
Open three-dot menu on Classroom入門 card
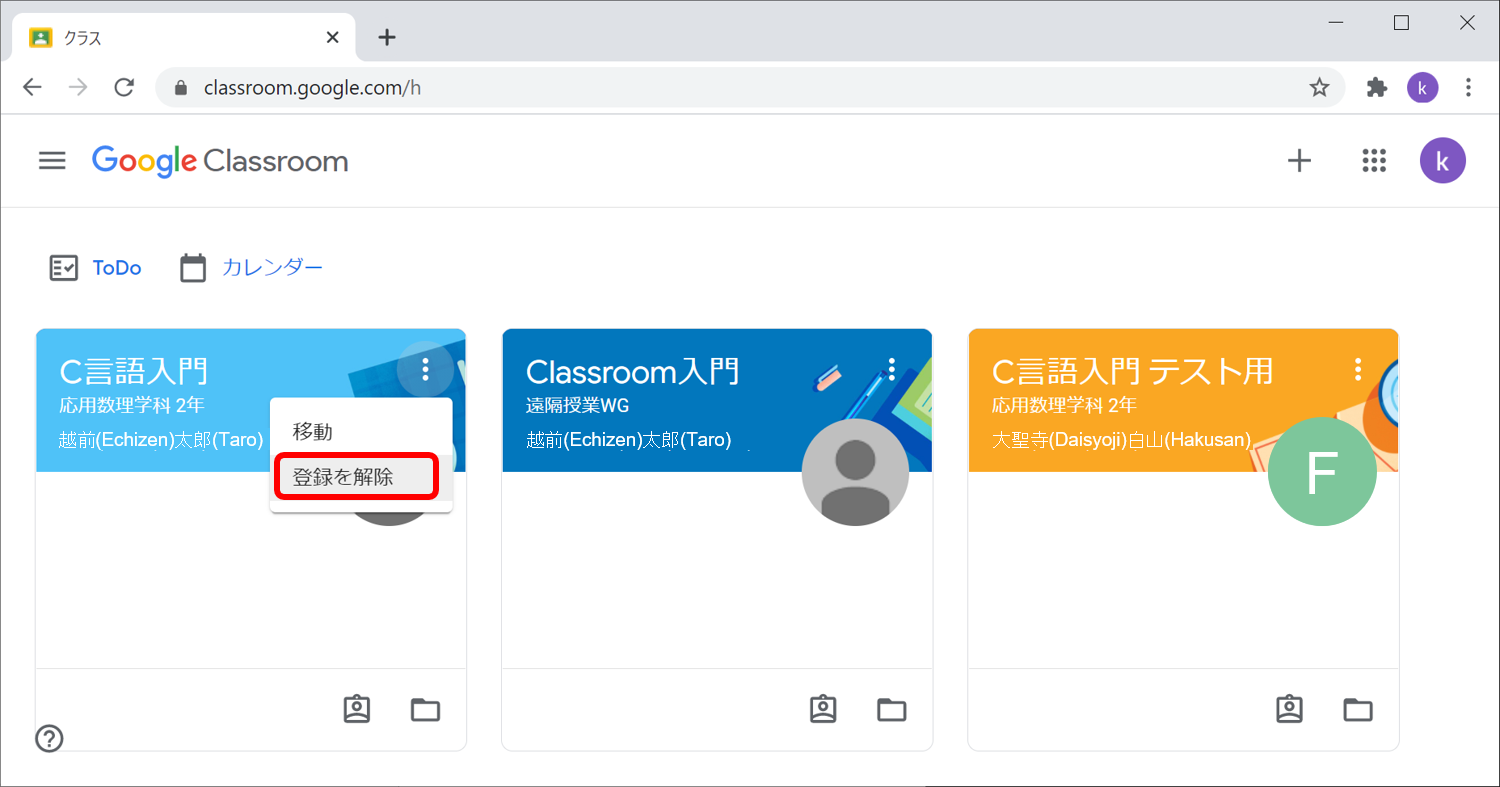pyautogui.click(x=891, y=369)
